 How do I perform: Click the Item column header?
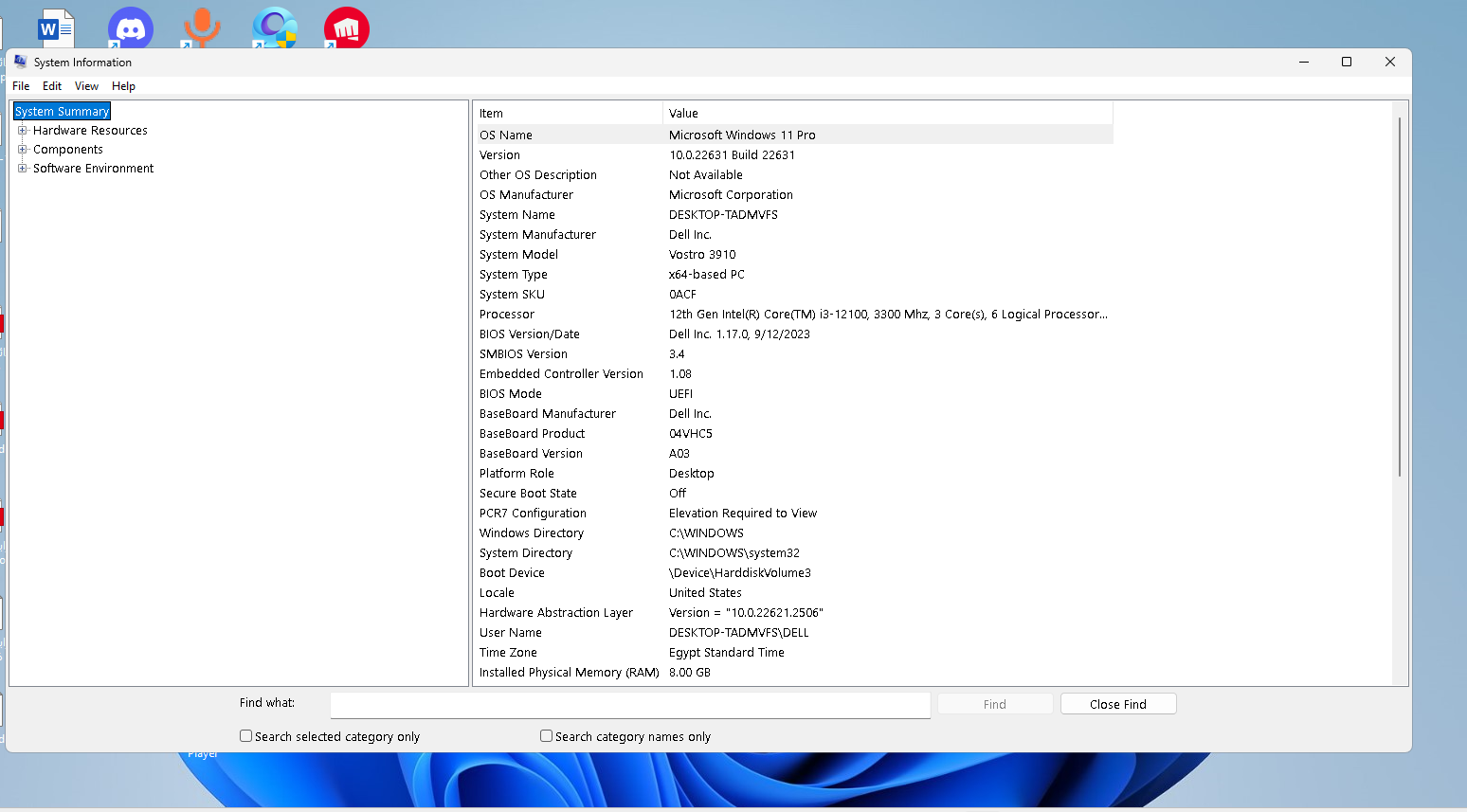[569, 113]
